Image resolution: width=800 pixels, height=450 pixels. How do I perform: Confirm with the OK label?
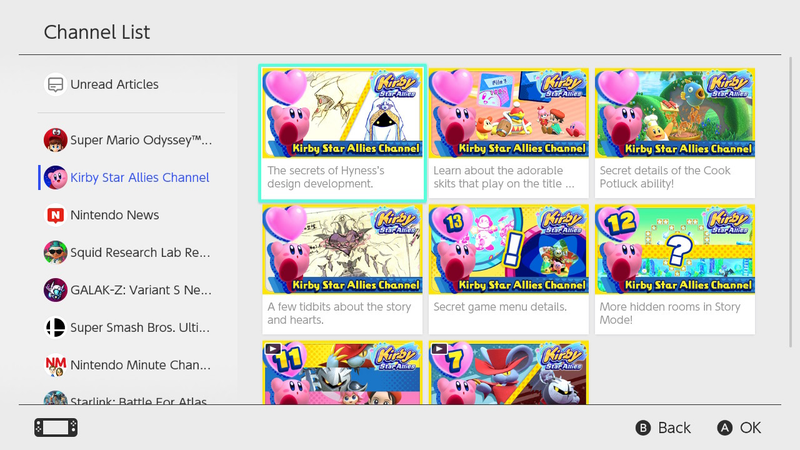750,428
